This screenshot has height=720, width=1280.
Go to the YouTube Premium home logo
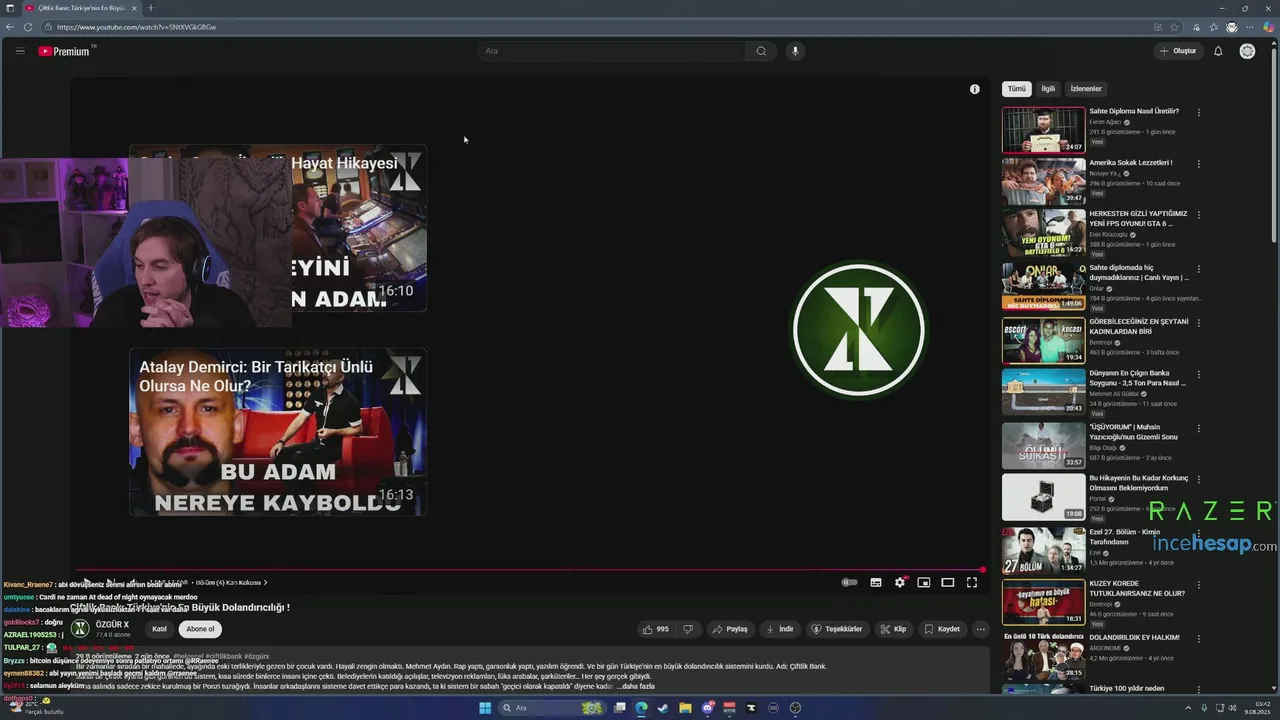point(65,51)
